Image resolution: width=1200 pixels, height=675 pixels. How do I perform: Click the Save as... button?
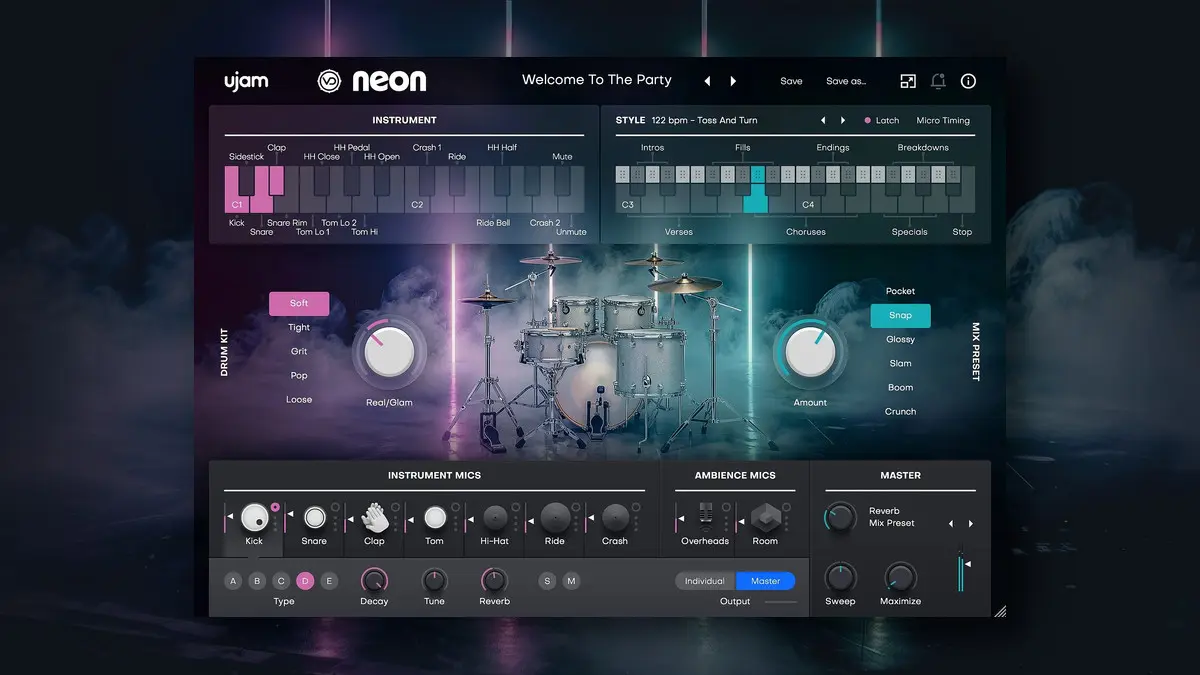[846, 81]
